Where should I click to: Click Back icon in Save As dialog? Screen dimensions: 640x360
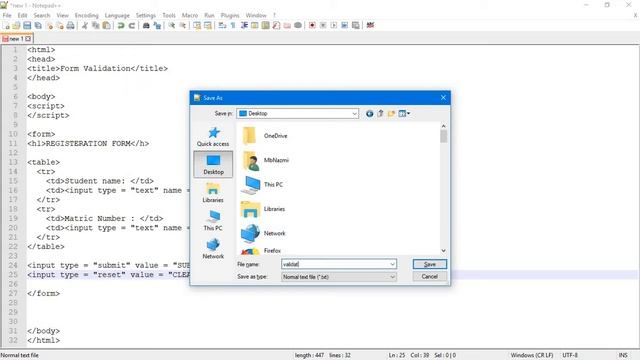tap(369, 113)
